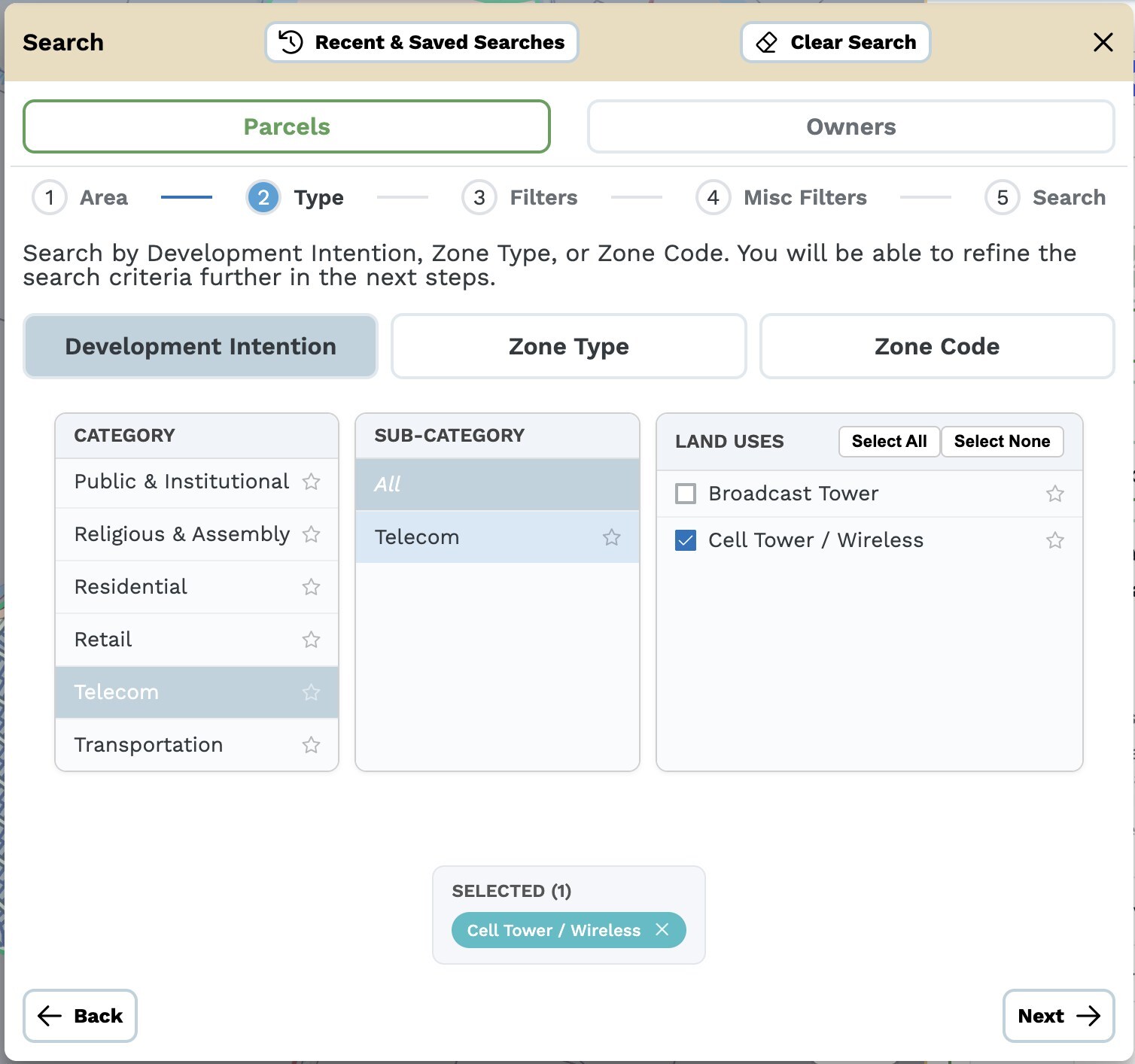Switch to the Owners search tab
This screenshot has width=1135, height=1064.
[850, 126]
